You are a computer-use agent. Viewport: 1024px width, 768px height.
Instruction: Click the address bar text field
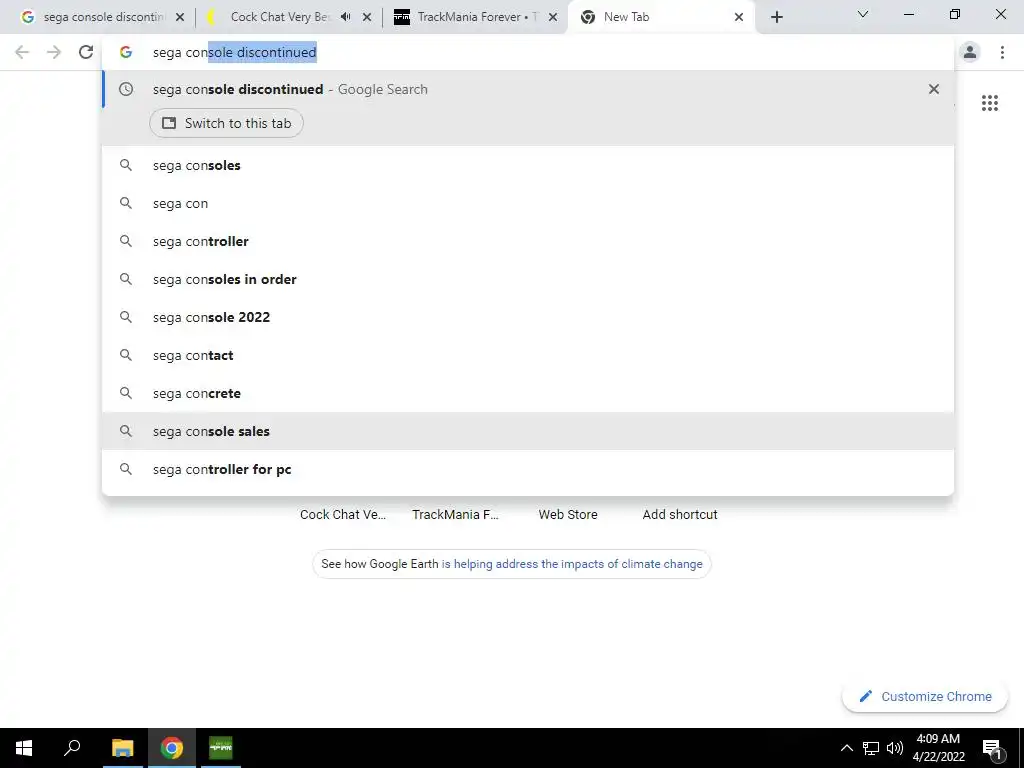tap(528, 52)
